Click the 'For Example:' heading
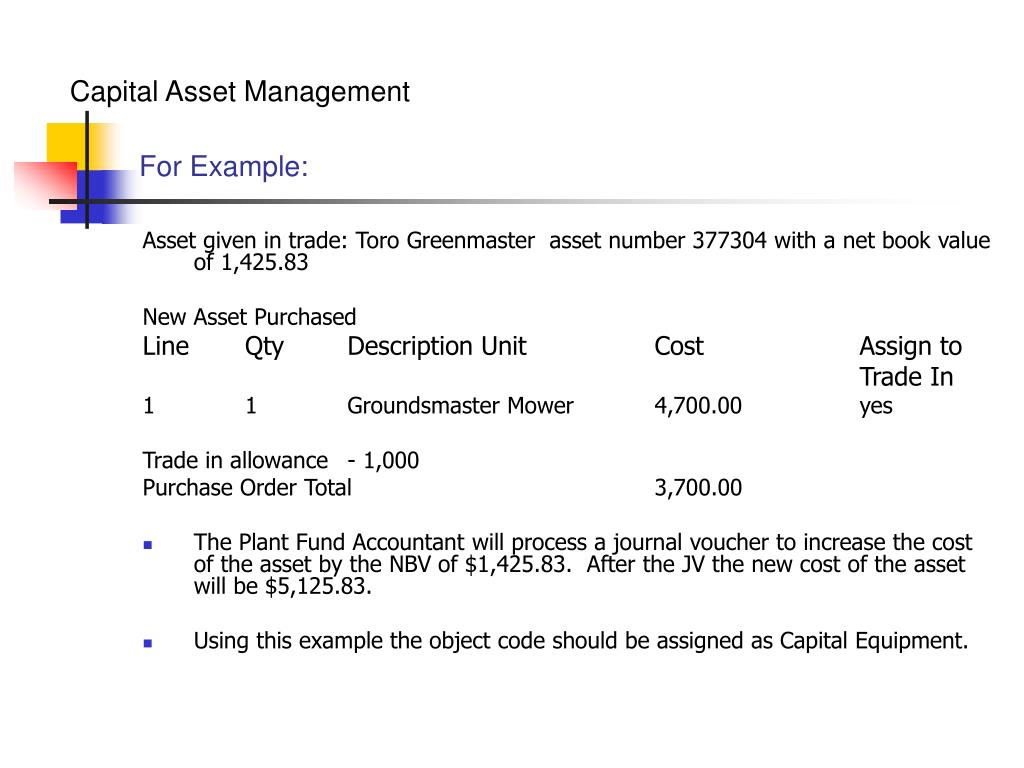This screenshot has height=768, width=1024. click(223, 167)
